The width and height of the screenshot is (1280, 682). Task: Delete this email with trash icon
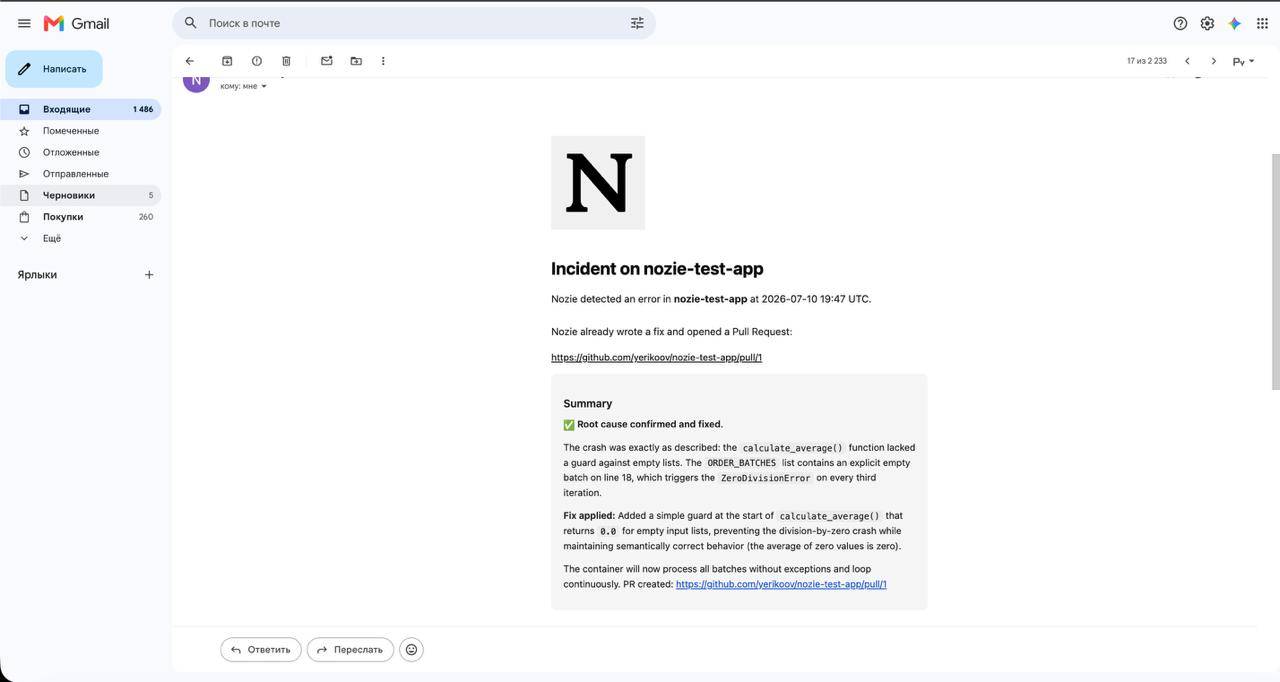286,61
